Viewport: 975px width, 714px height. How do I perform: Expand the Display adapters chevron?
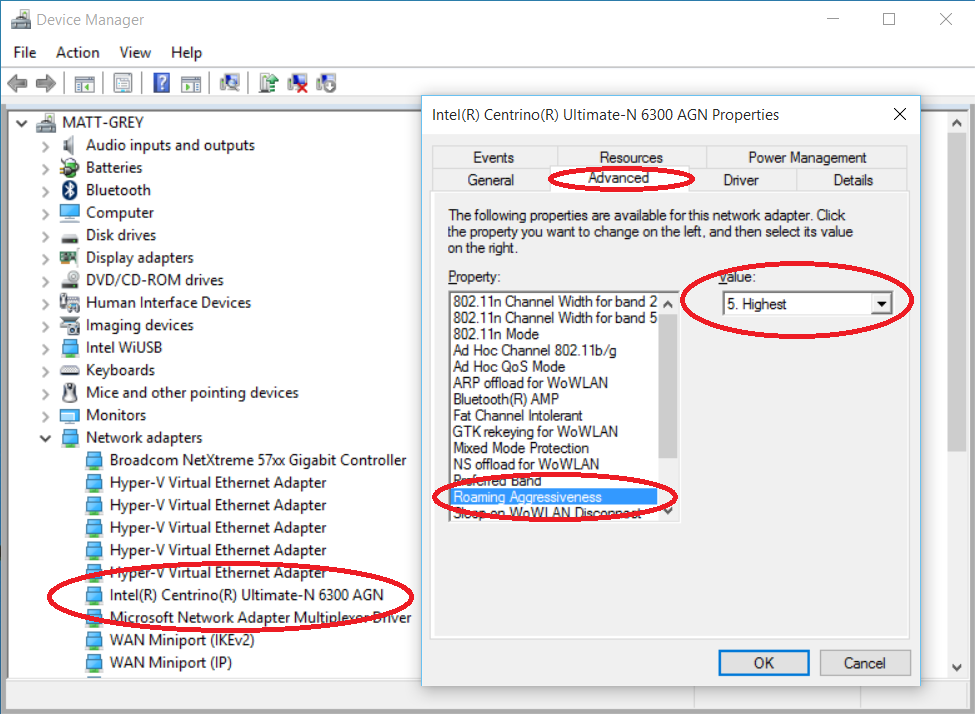[45, 258]
